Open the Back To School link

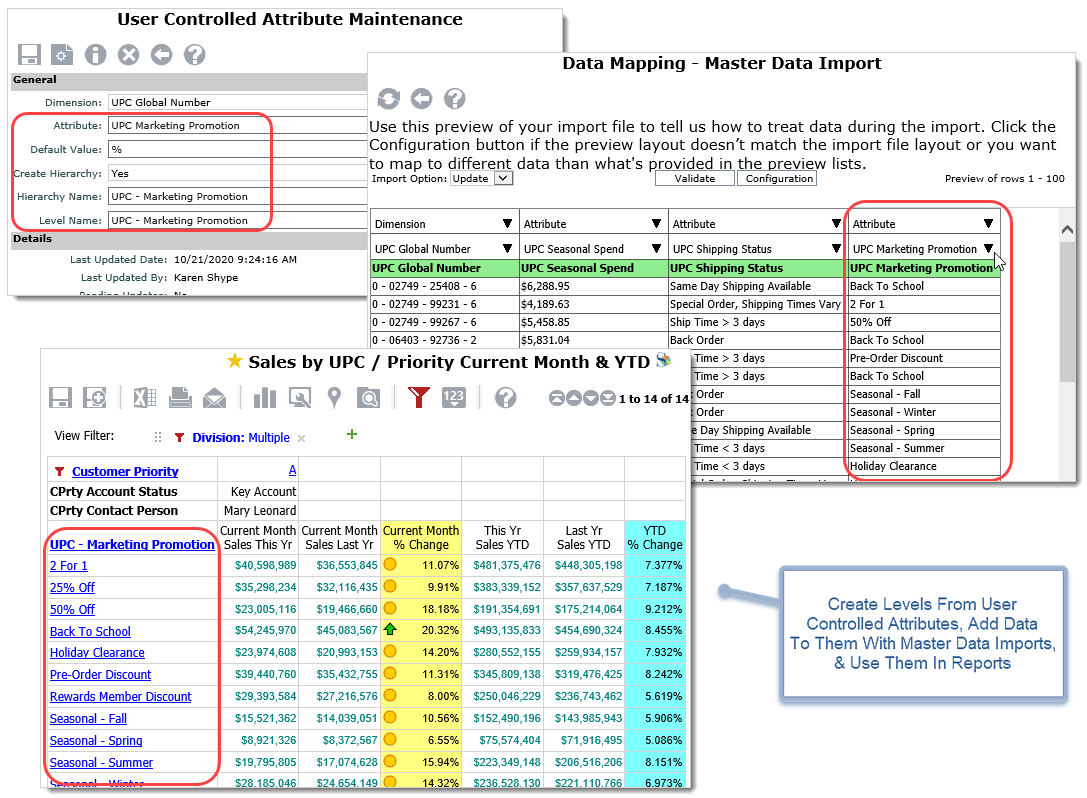(90, 632)
